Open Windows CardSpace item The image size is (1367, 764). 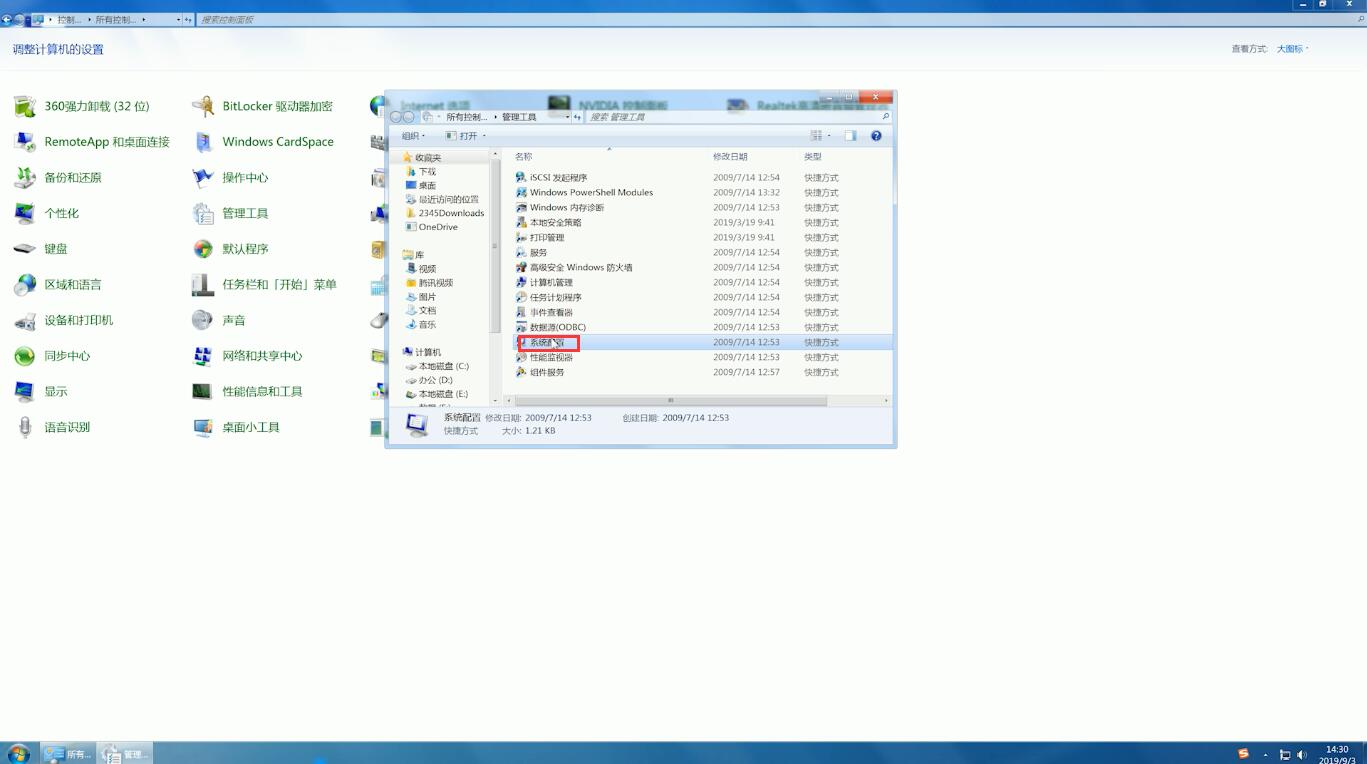[263, 142]
